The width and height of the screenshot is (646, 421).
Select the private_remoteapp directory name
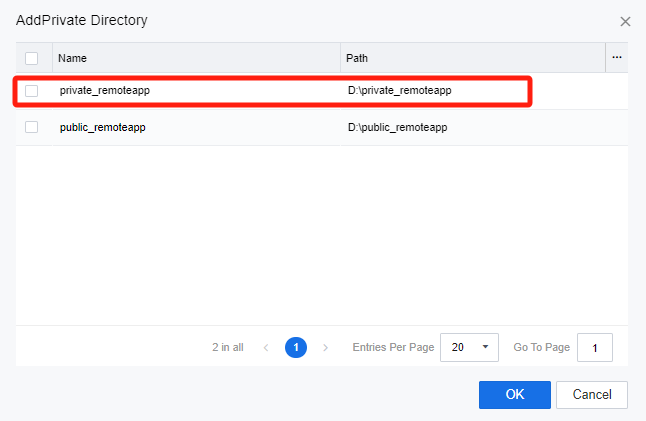point(104,91)
